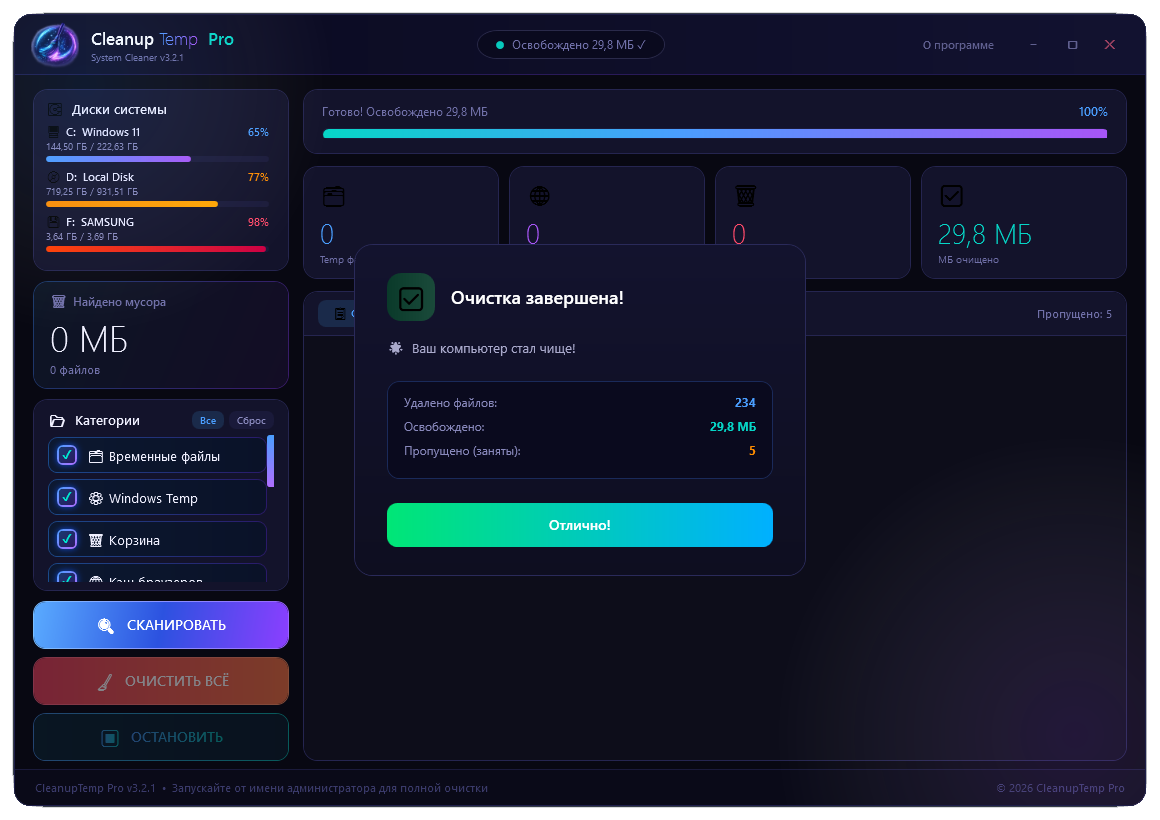This screenshot has height=820, width=1160.
Task: Click the D: Local Disk drive icon
Action: click(53, 177)
